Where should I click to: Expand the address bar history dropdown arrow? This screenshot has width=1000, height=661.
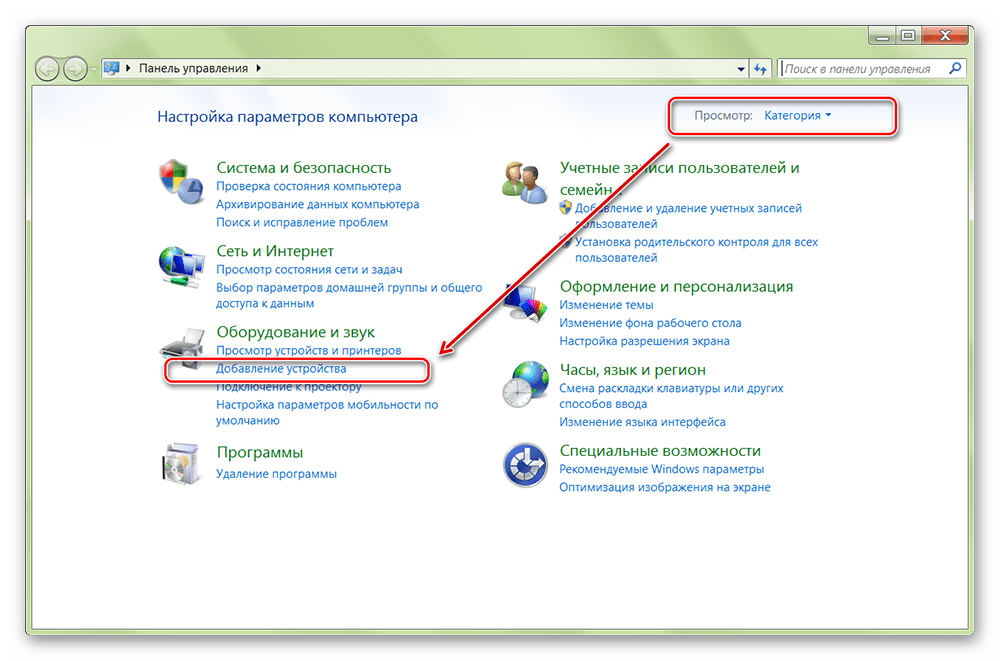(x=741, y=69)
